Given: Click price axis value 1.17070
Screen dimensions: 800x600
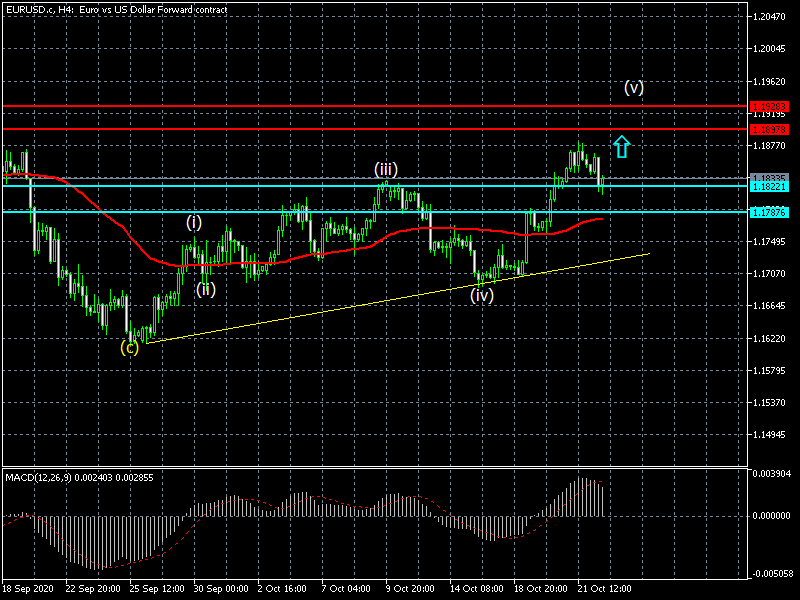Looking at the screenshot, I should coord(769,274).
